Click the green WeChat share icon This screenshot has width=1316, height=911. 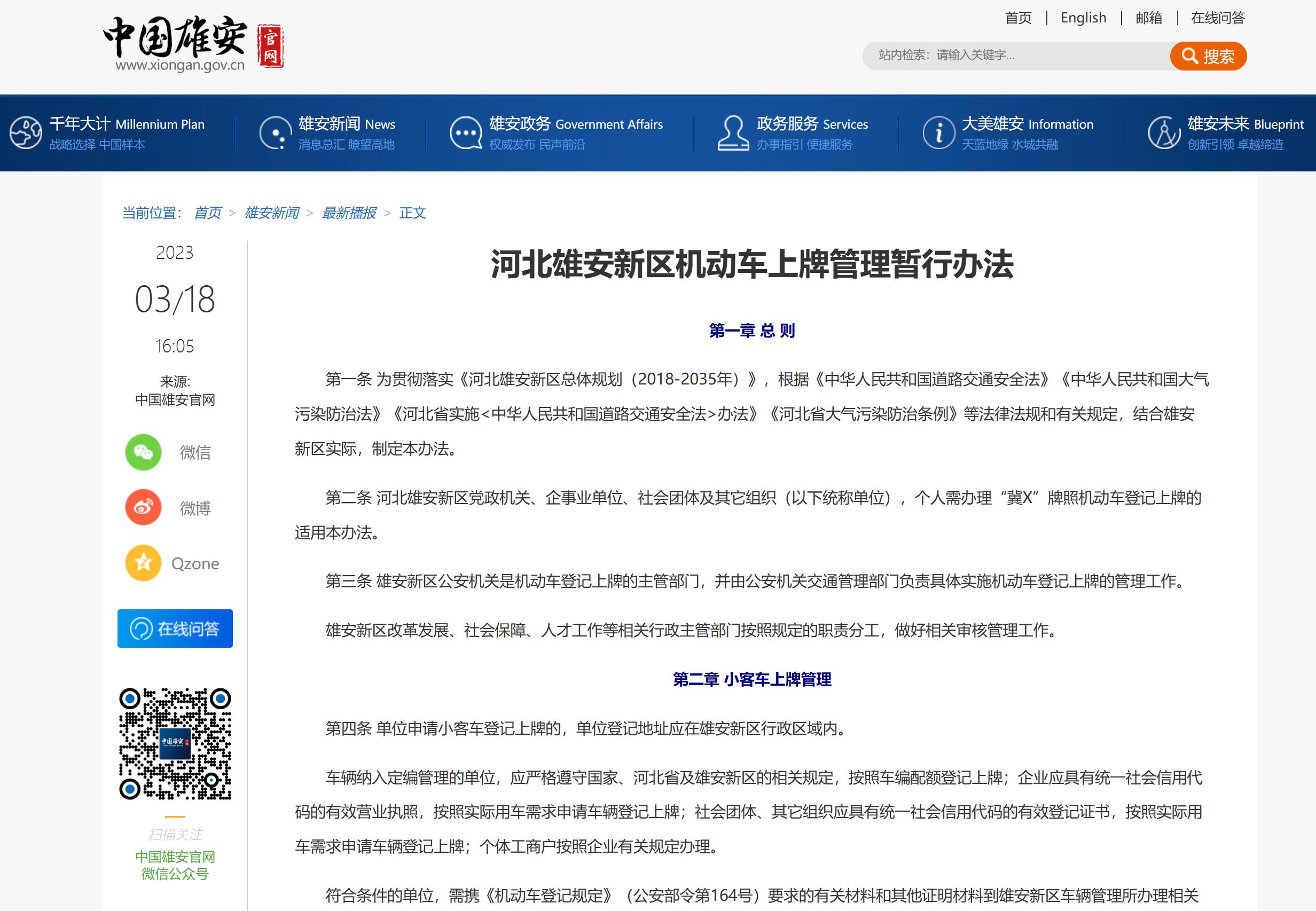tap(143, 452)
